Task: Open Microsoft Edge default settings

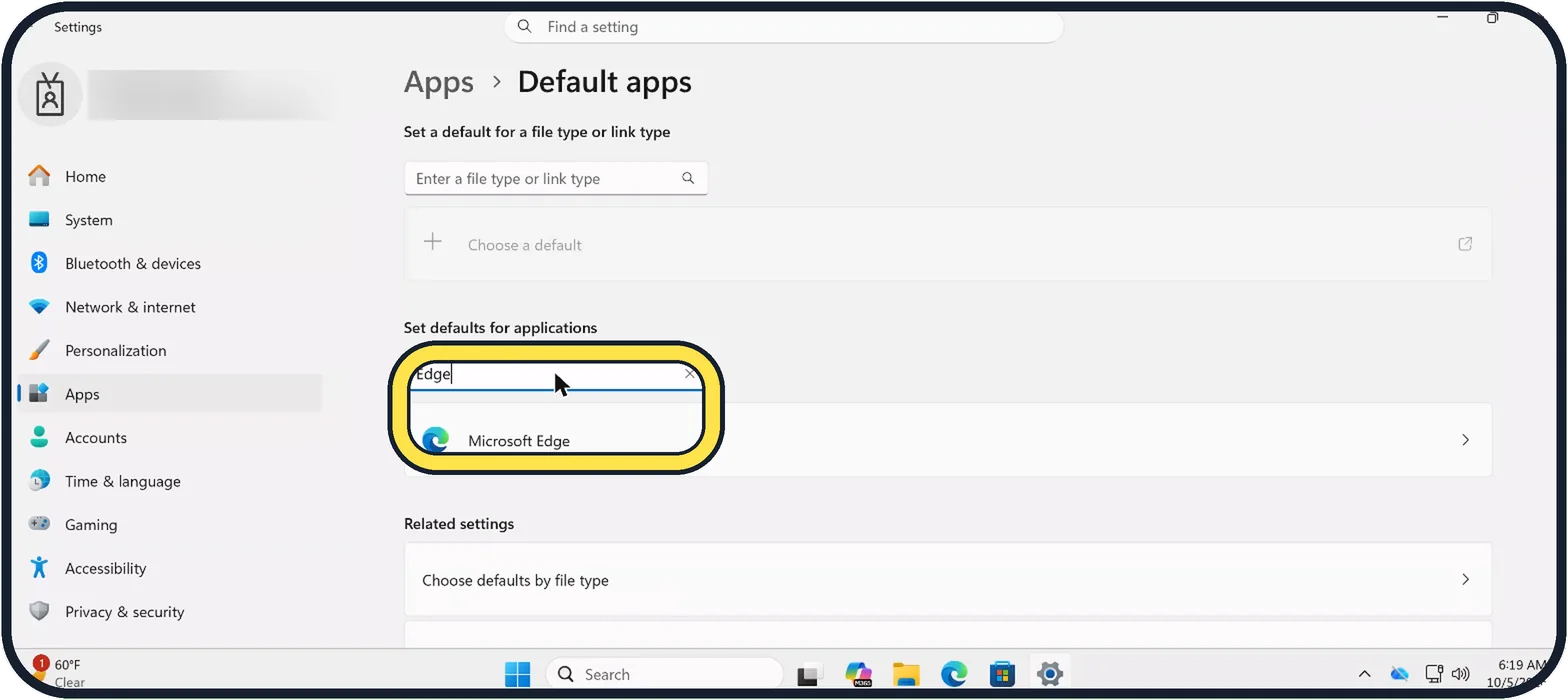Action: 948,440
